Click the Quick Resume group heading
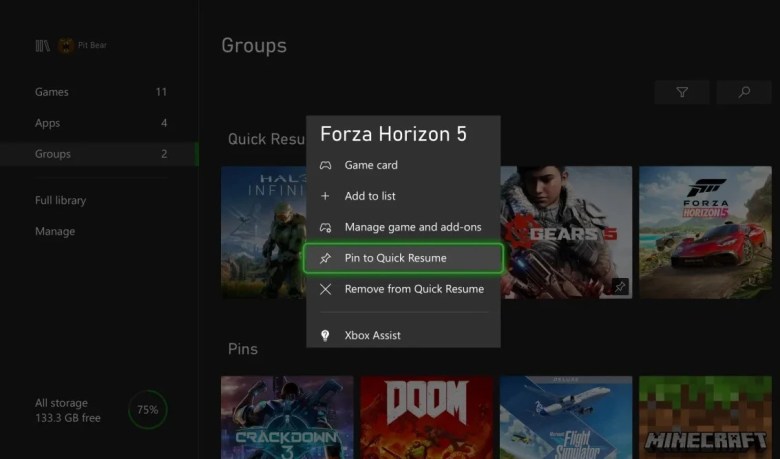780x459 pixels. point(266,139)
